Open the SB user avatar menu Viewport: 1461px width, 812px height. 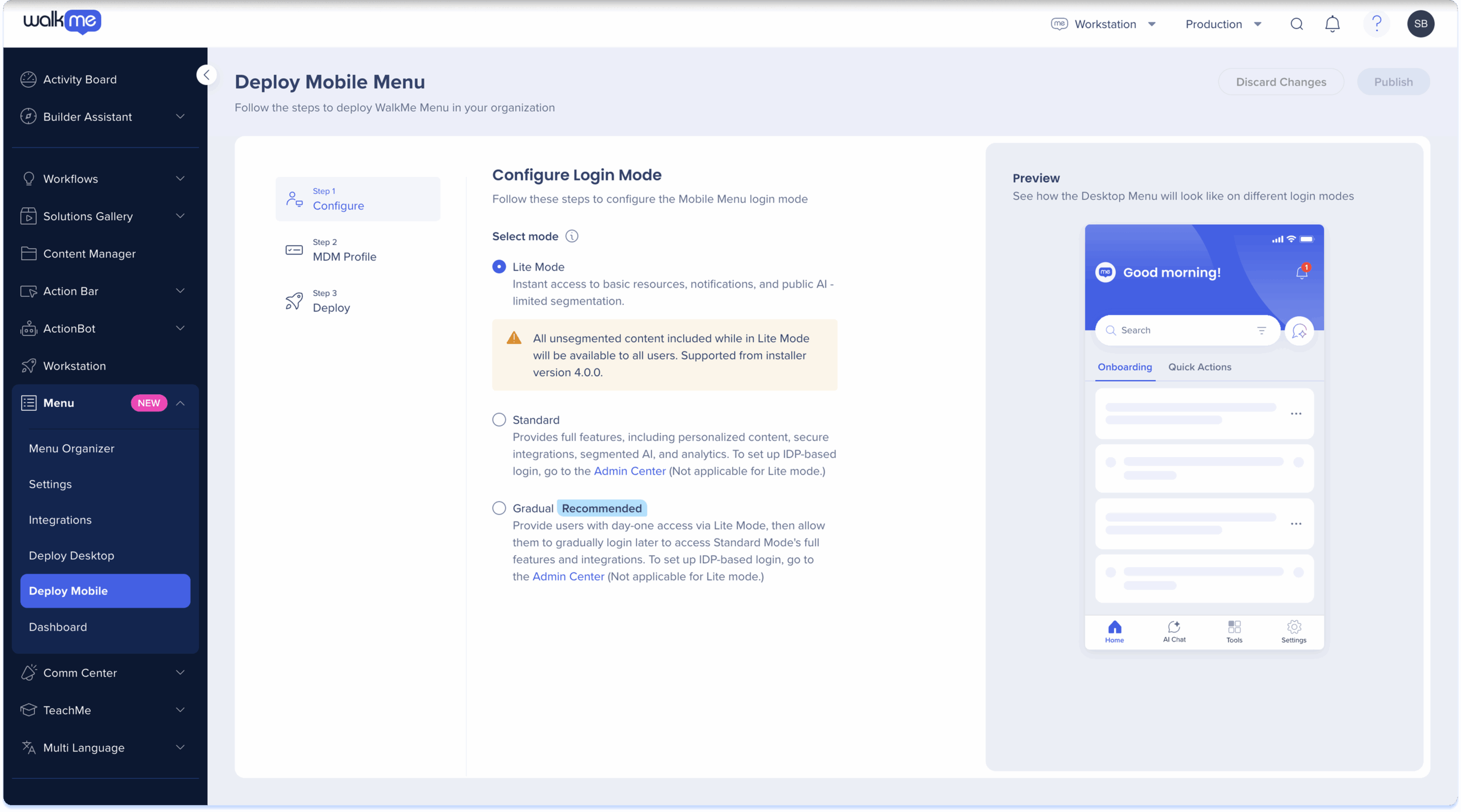pos(1420,24)
